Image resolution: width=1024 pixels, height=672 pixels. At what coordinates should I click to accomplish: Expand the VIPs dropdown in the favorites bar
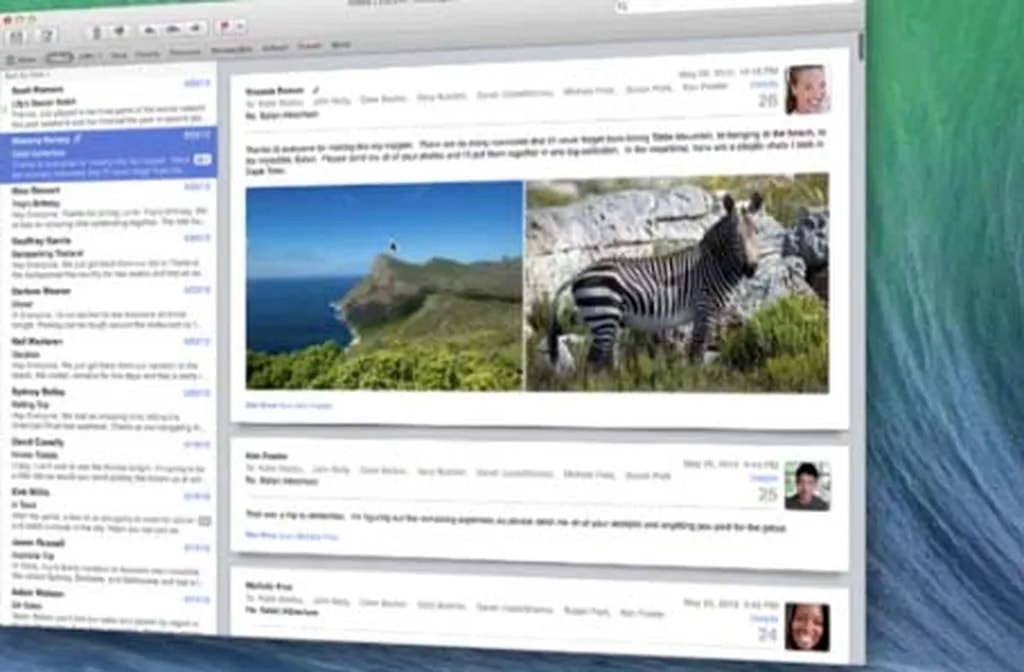click(88, 56)
